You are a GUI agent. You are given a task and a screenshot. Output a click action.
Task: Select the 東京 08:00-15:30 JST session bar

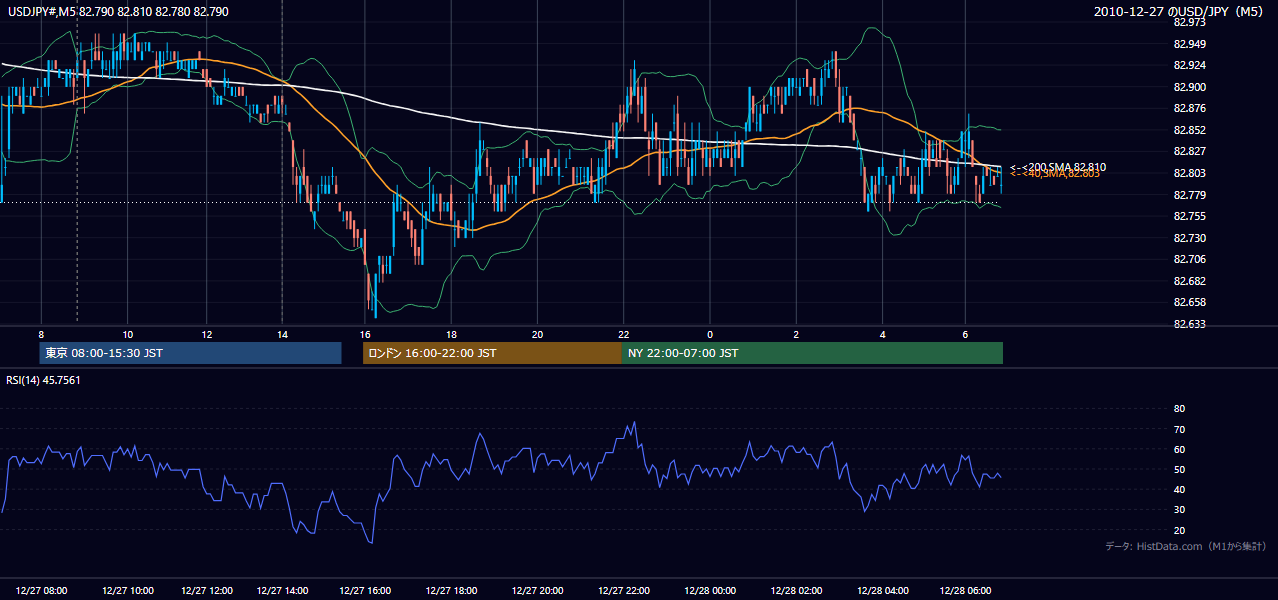(191, 353)
